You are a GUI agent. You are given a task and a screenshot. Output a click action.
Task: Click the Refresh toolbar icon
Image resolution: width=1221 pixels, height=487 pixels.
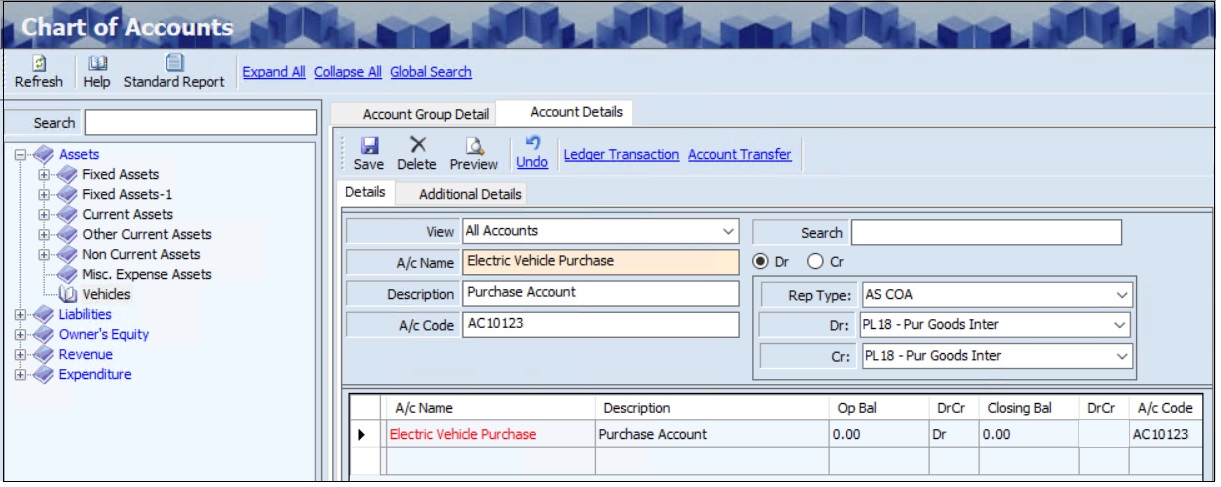pos(38,63)
